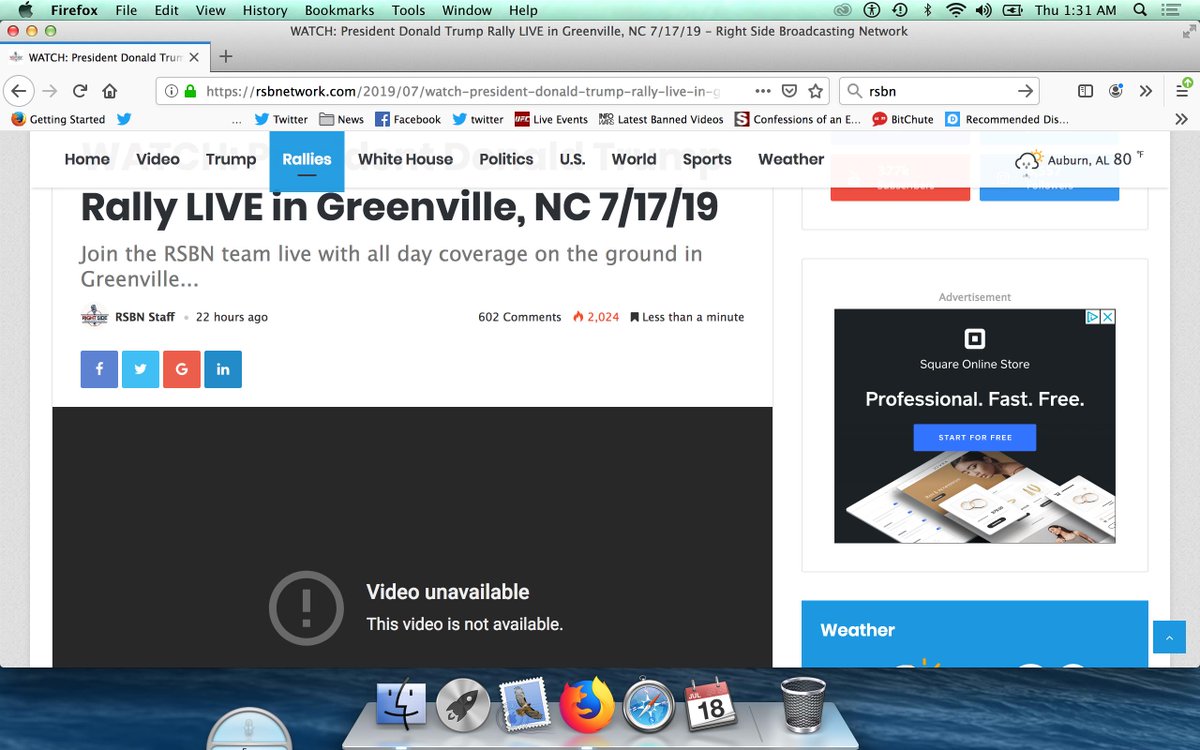Go back to the previous page

pos(19,91)
